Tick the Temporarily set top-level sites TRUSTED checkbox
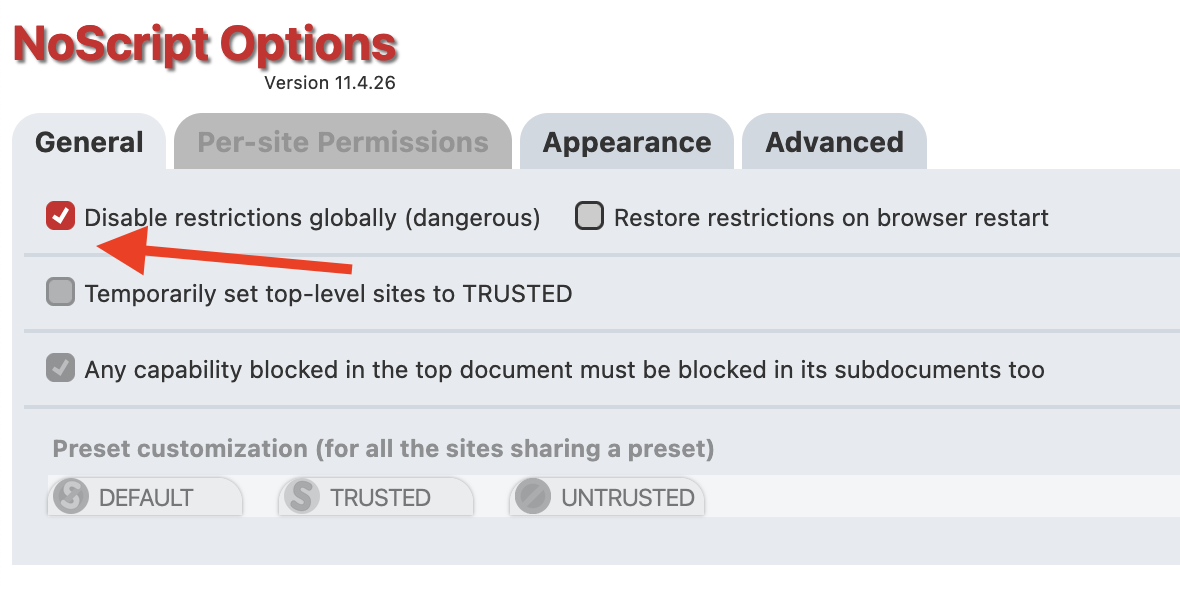 (60, 292)
